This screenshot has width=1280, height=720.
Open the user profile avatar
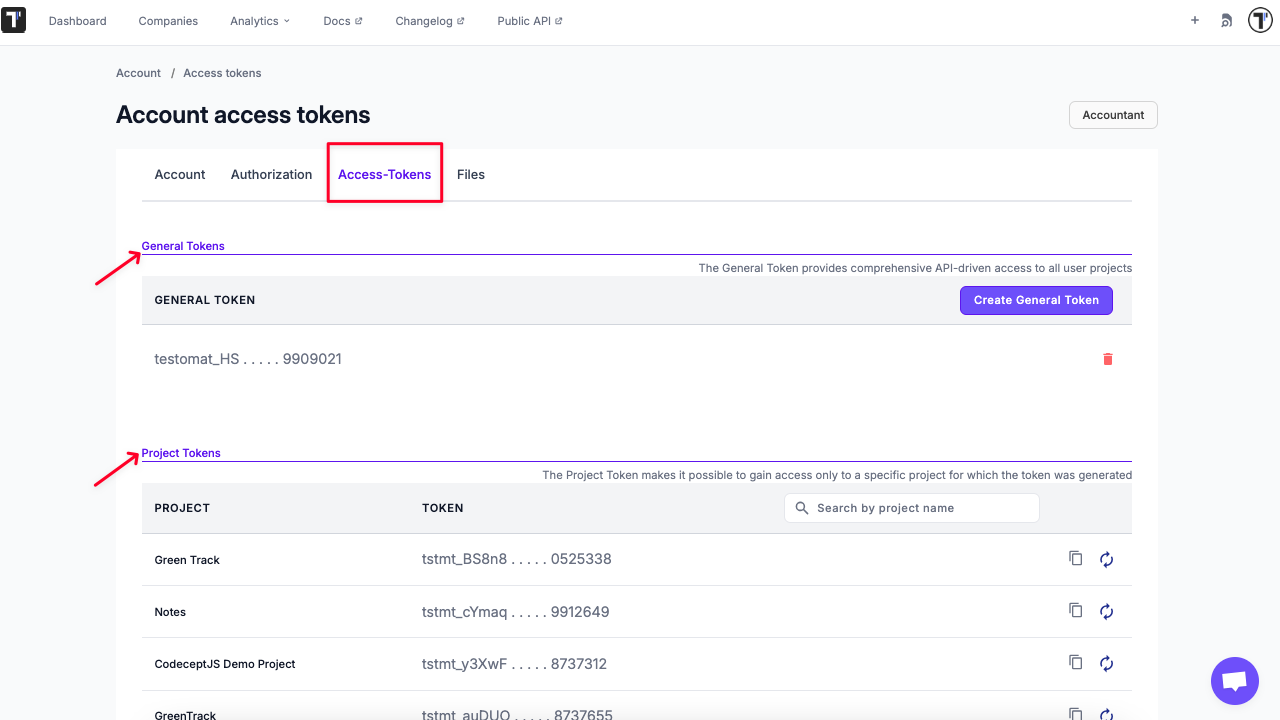click(1259, 20)
